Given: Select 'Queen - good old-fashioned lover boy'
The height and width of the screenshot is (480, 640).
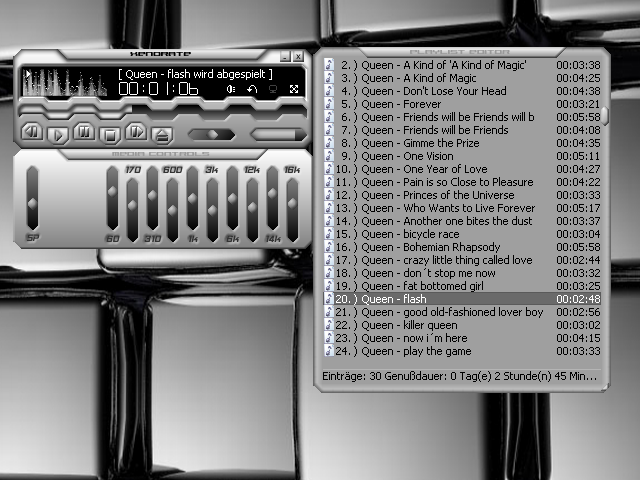Looking at the screenshot, I should (462, 312).
